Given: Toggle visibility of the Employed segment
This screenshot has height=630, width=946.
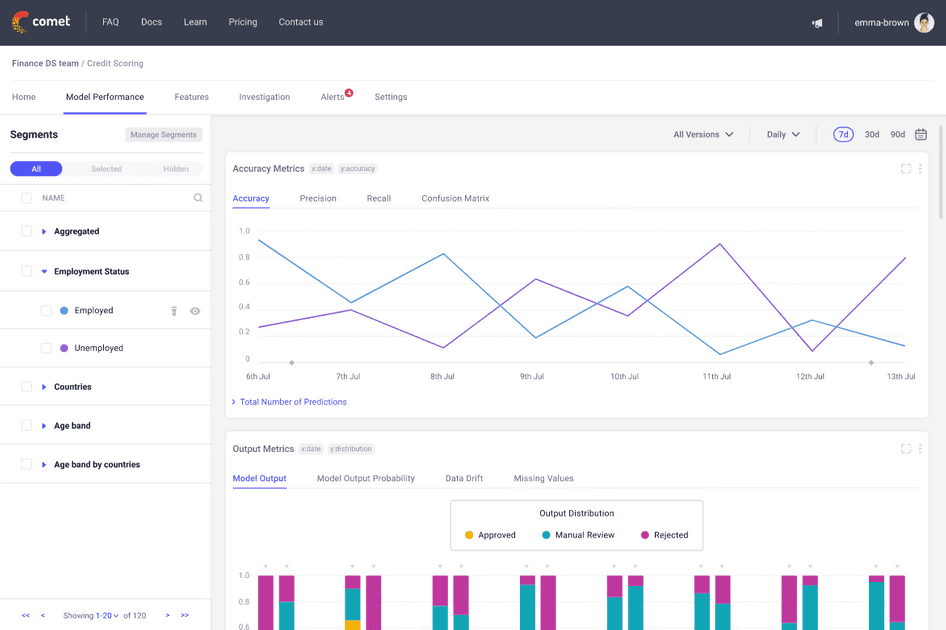Looking at the screenshot, I should coord(195,311).
